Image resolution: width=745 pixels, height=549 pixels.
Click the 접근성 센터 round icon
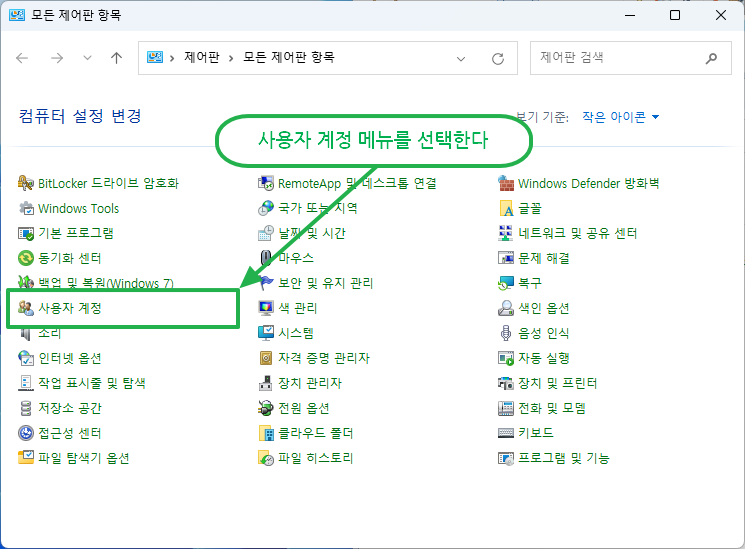click(26, 433)
